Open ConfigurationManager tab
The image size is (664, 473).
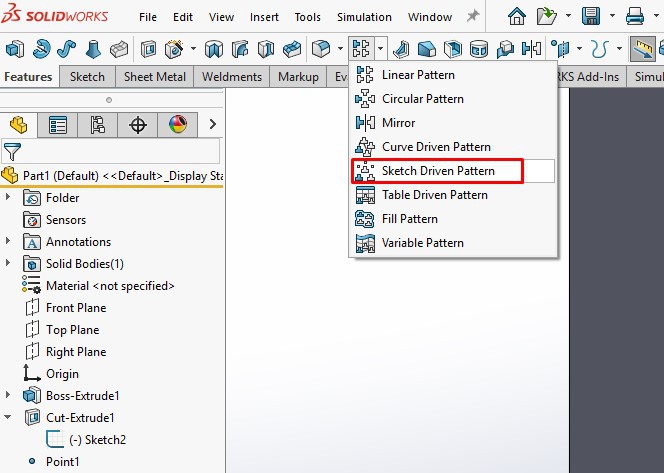[x=97, y=125]
